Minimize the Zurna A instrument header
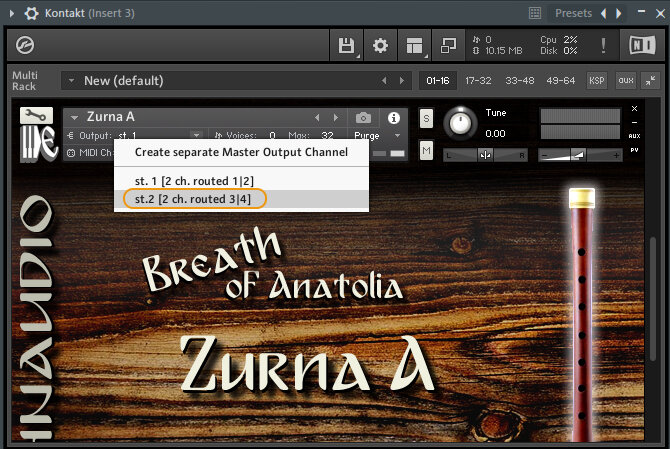This screenshot has height=449, width=670. (x=634, y=122)
